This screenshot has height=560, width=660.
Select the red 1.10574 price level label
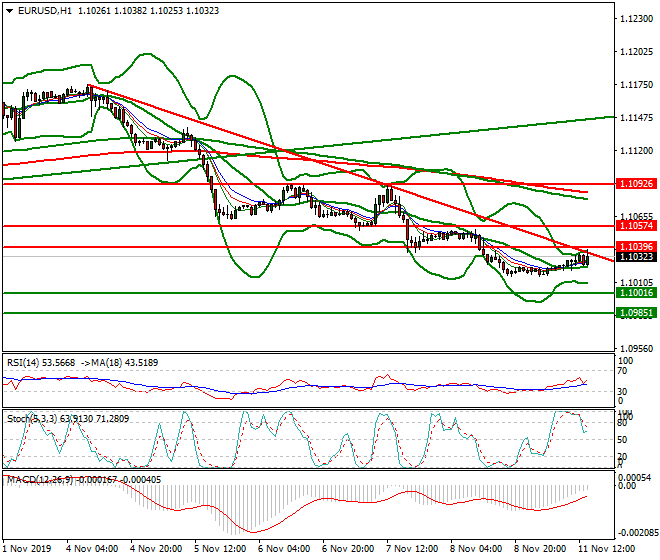(636, 226)
